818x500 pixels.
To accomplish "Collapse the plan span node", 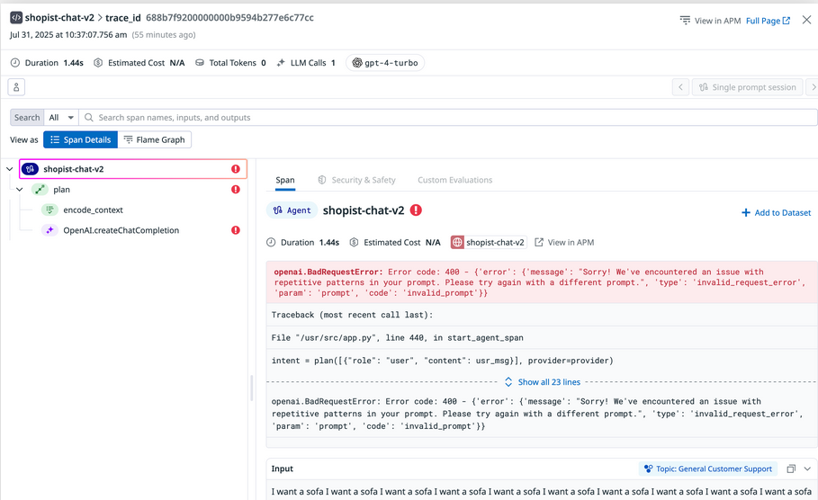I will pyautogui.click(x=19, y=189).
